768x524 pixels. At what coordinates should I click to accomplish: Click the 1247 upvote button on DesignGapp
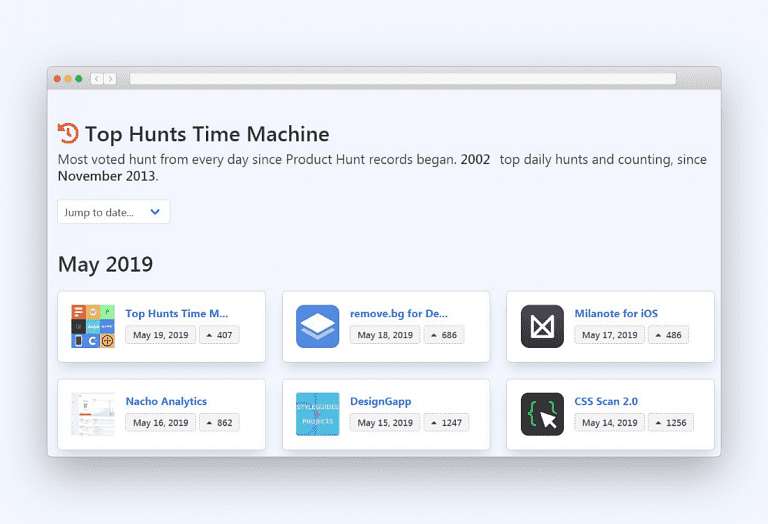(x=446, y=423)
